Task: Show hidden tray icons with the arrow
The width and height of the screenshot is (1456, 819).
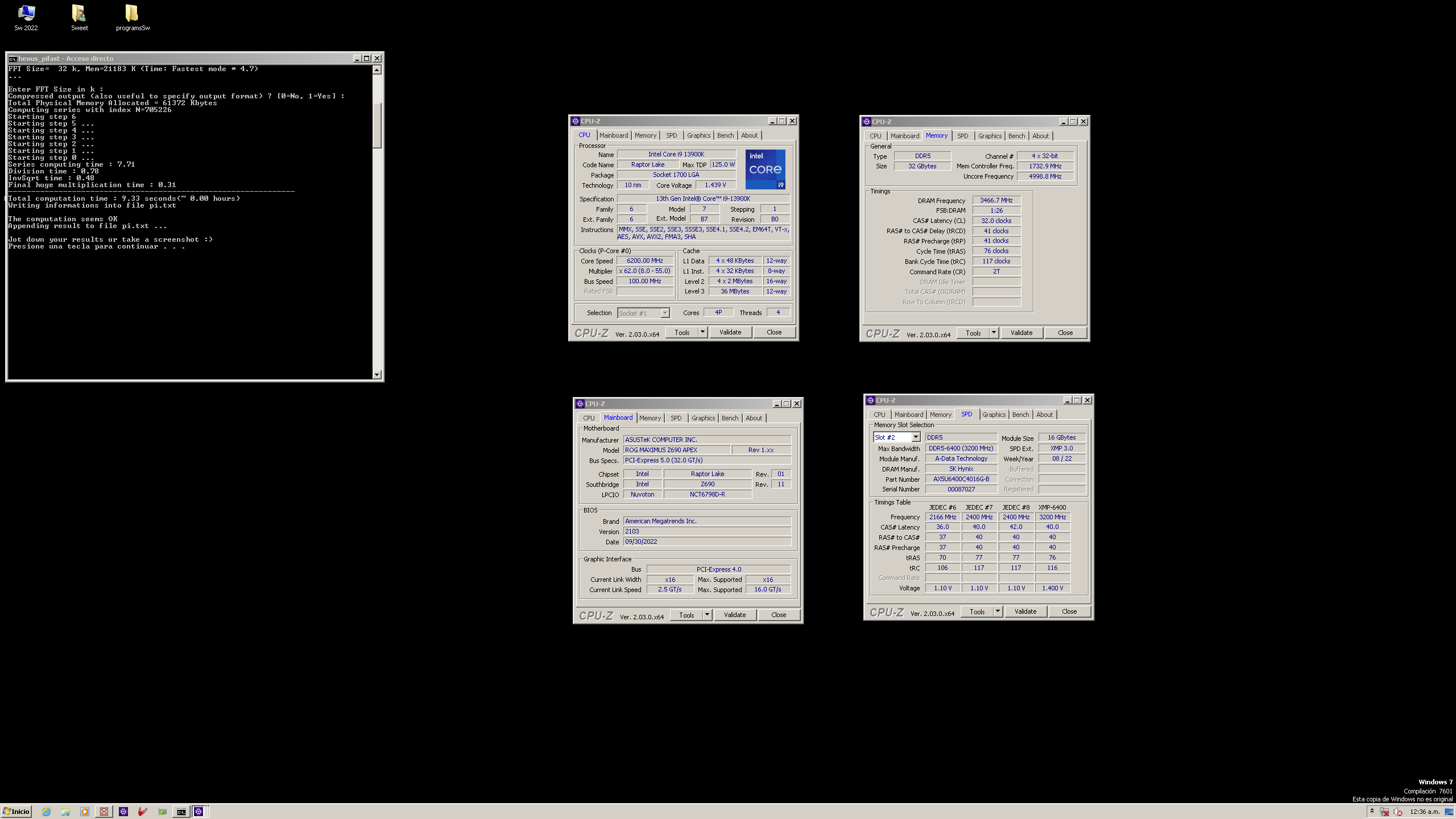Action: click(x=1372, y=811)
